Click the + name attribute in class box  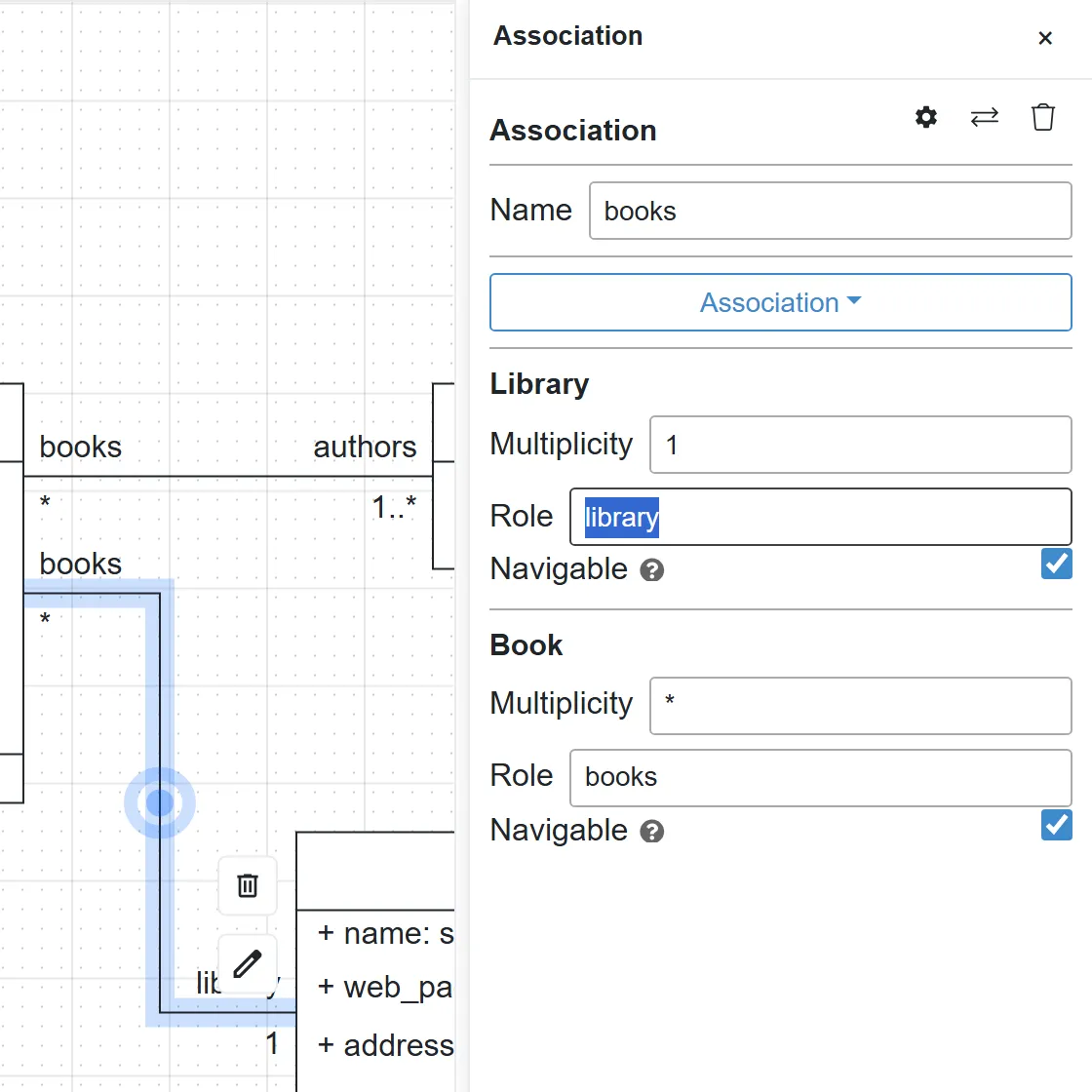(385, 934)
